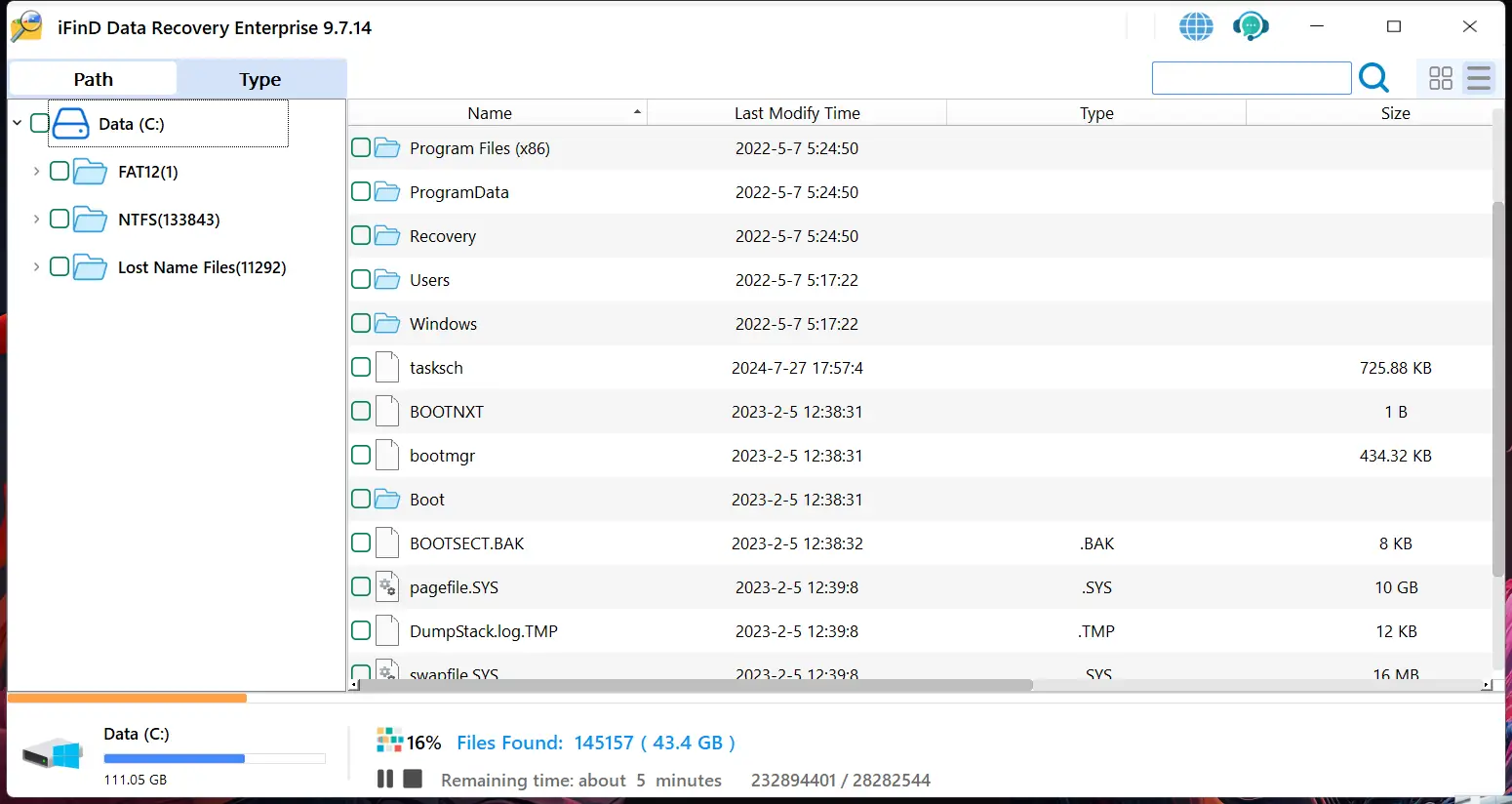The image size is (1512, 804).
Task: Click the 725.88 KB size value
Action: tap(1395, 368)
